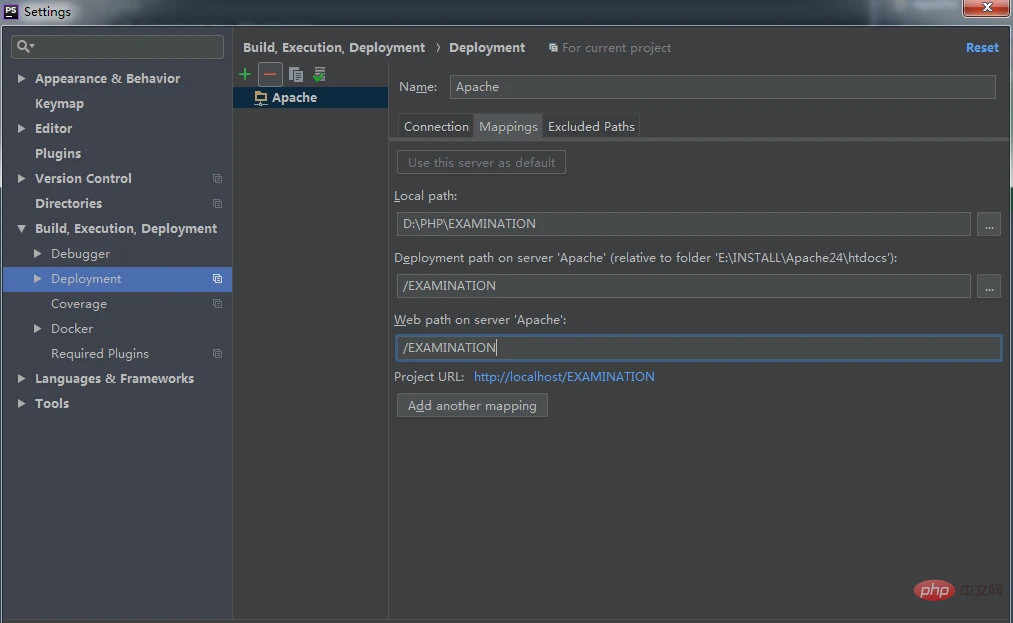Open Project URL http://localhost/EXAMINATION link
Screen dimensions: 1013x623
tap(564, 377)
